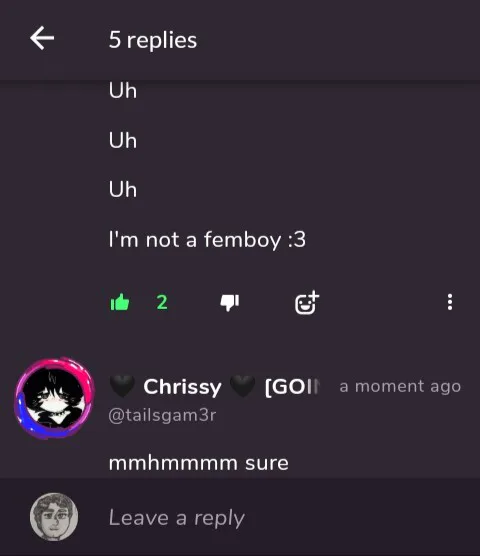This screenshot has width=480, height=556.
Task: Select the 'mmhmmmm sure' reply text
Action: click(x=199, y=463)
